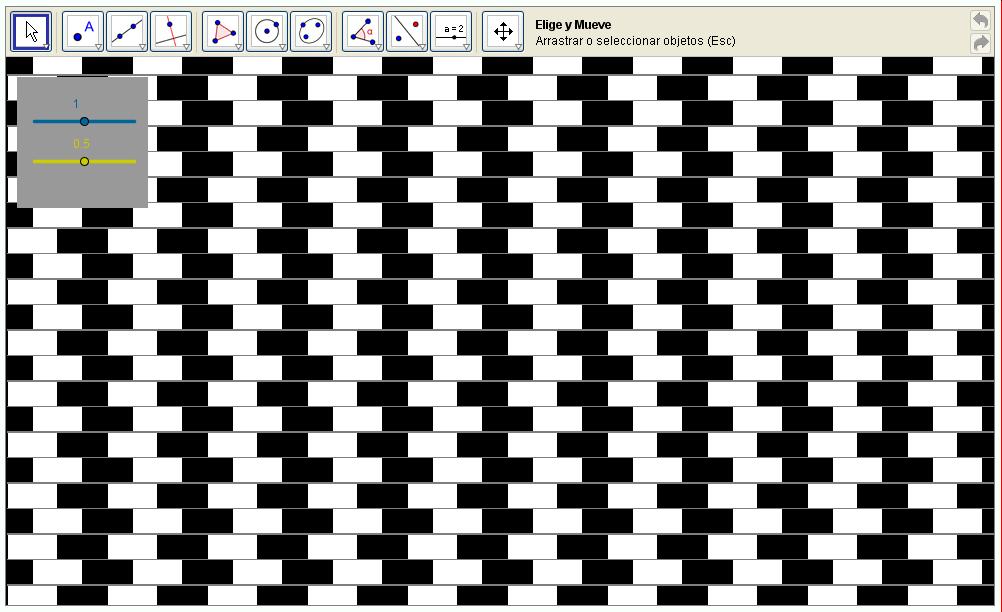Click the yellow slider value label '0.5'
The height and width of the screenshot is (612, 1002).
(x=82, y=144)
